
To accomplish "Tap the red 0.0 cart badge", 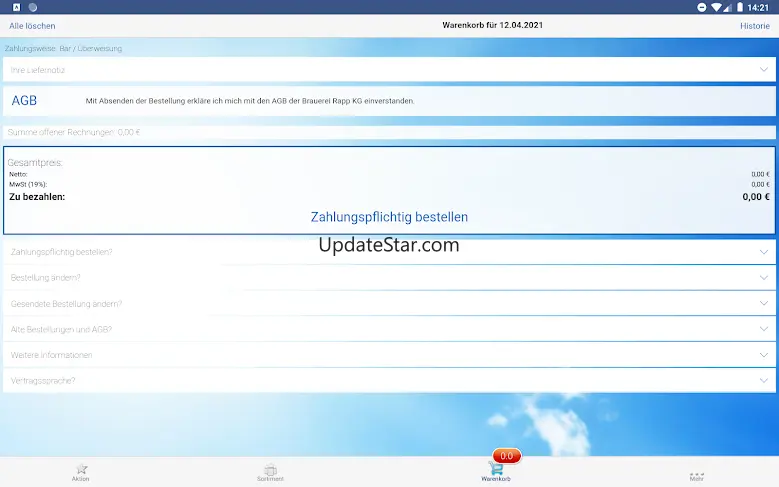I will (507, 456).
